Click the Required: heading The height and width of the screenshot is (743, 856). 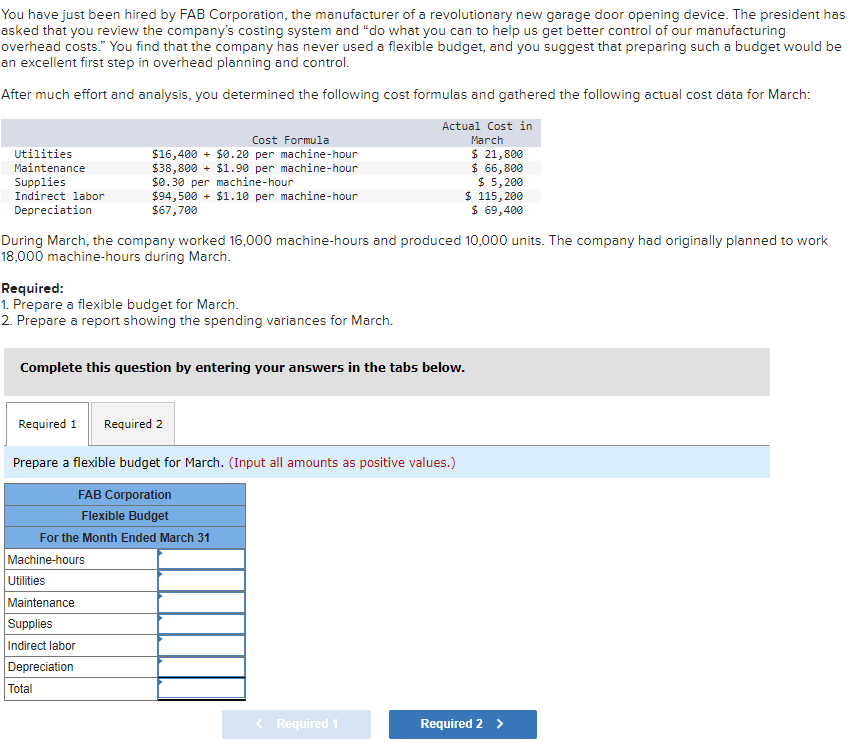click(32, 288)
